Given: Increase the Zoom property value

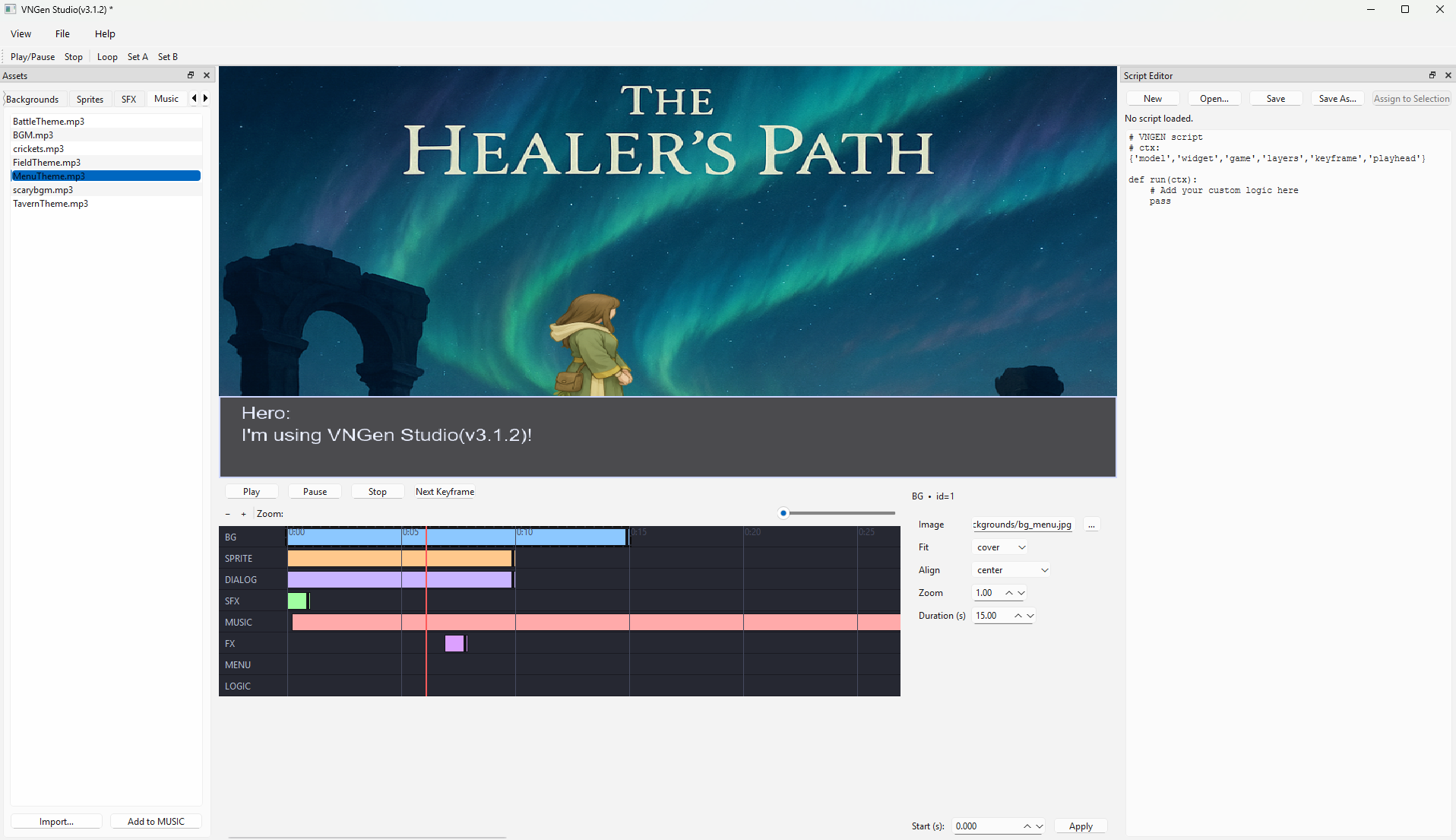Looking at the screenshot, I should (x=1009, y=593).
